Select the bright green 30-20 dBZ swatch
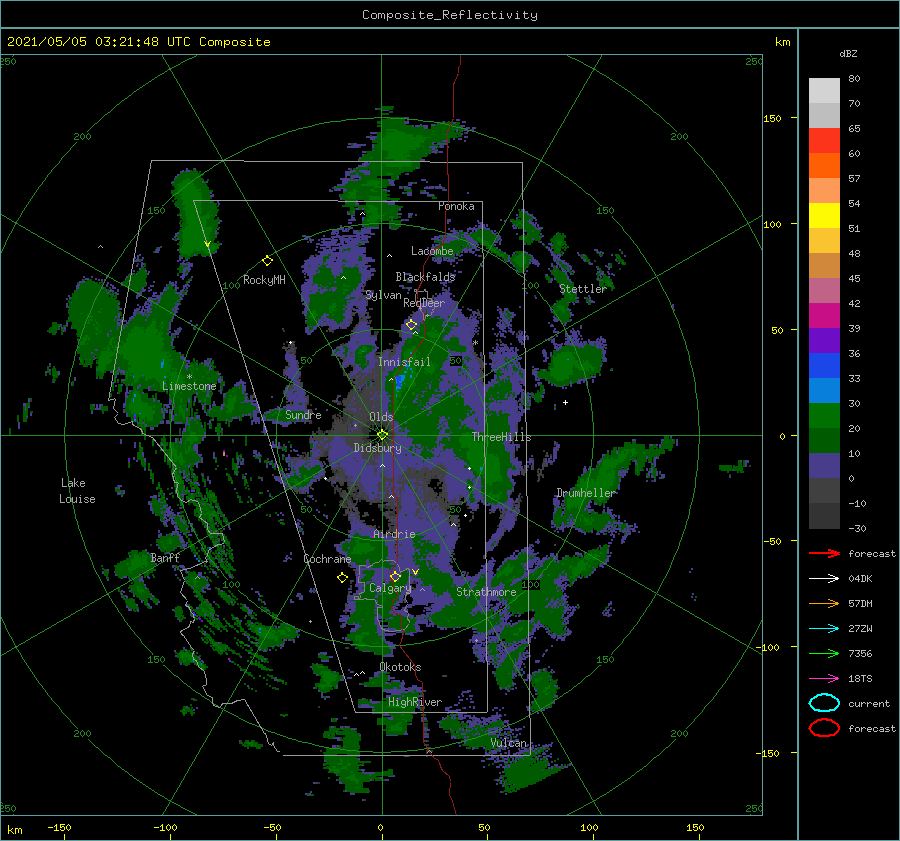The image size is (900, 841). [824, 416]
